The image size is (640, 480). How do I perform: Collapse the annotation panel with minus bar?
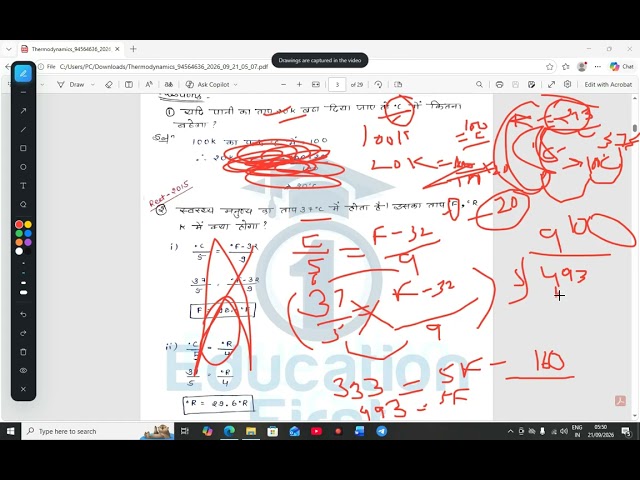23,92
